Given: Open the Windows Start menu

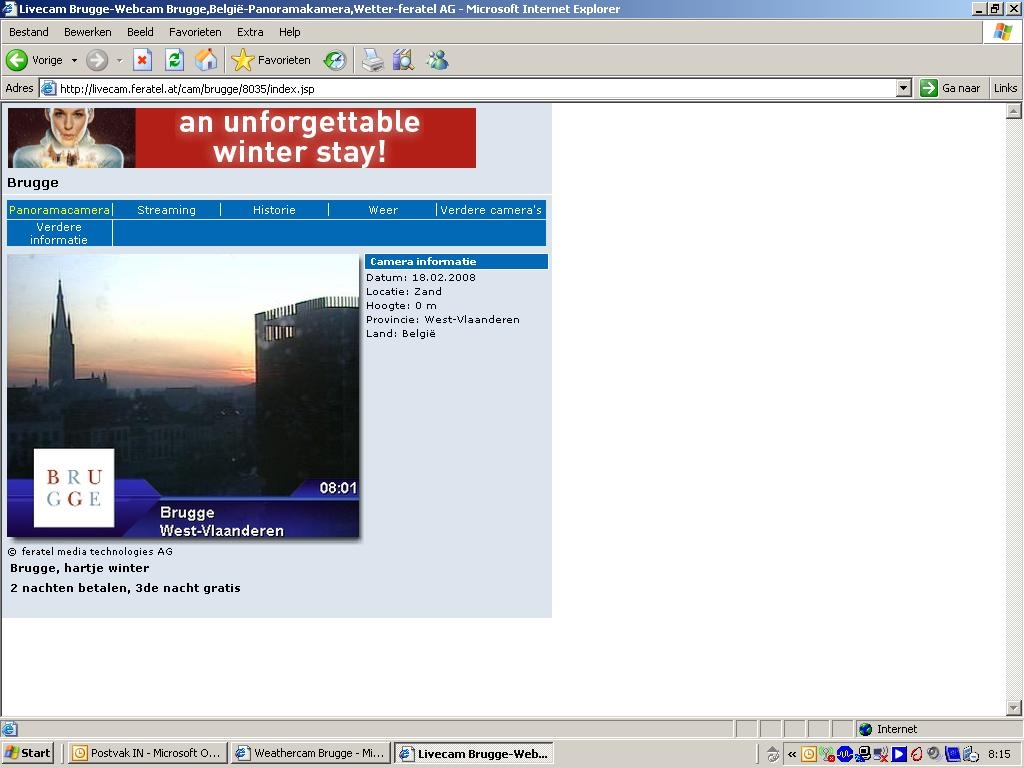Looking at the screenshot, I should pos(27,753).
